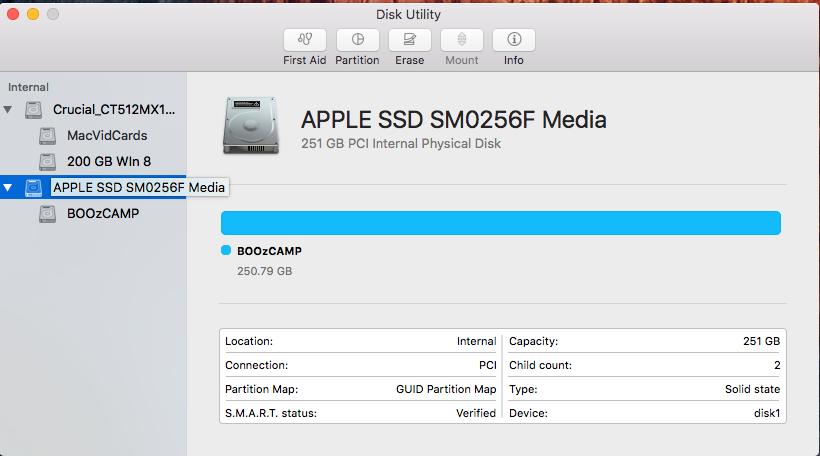
Task: Click the APPLE SSD SM0256F Media heading
Action: pos(454,120)
